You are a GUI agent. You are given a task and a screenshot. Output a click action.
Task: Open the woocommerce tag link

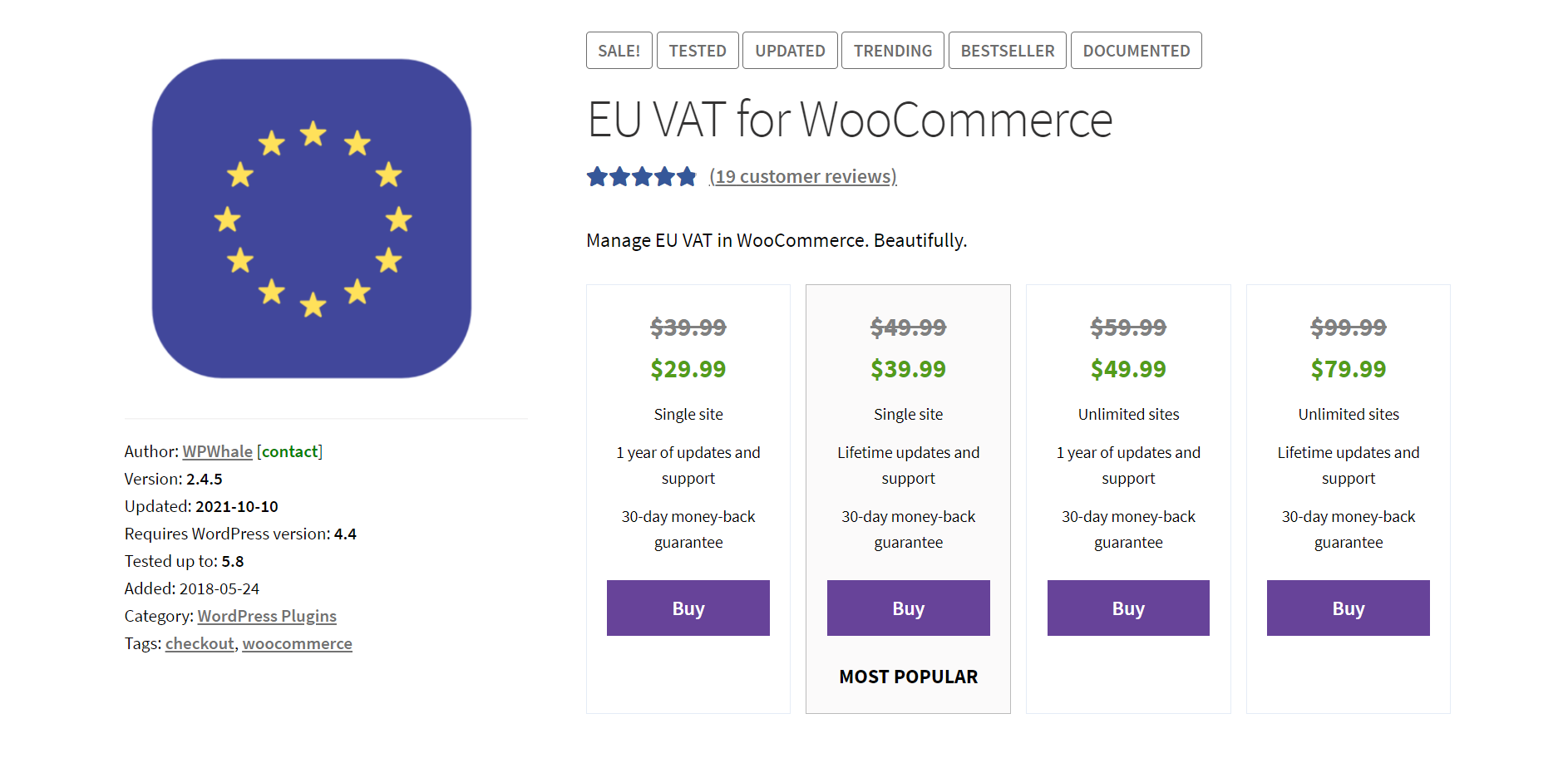298,643
